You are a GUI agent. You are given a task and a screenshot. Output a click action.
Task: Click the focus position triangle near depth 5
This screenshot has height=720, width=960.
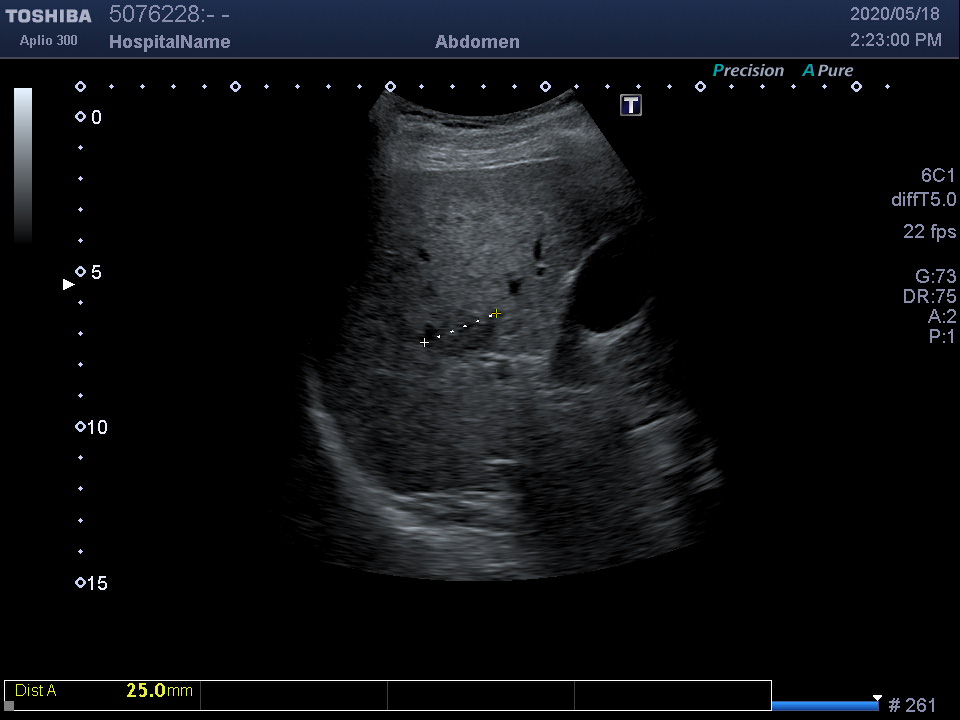click(x=69, y=285)
